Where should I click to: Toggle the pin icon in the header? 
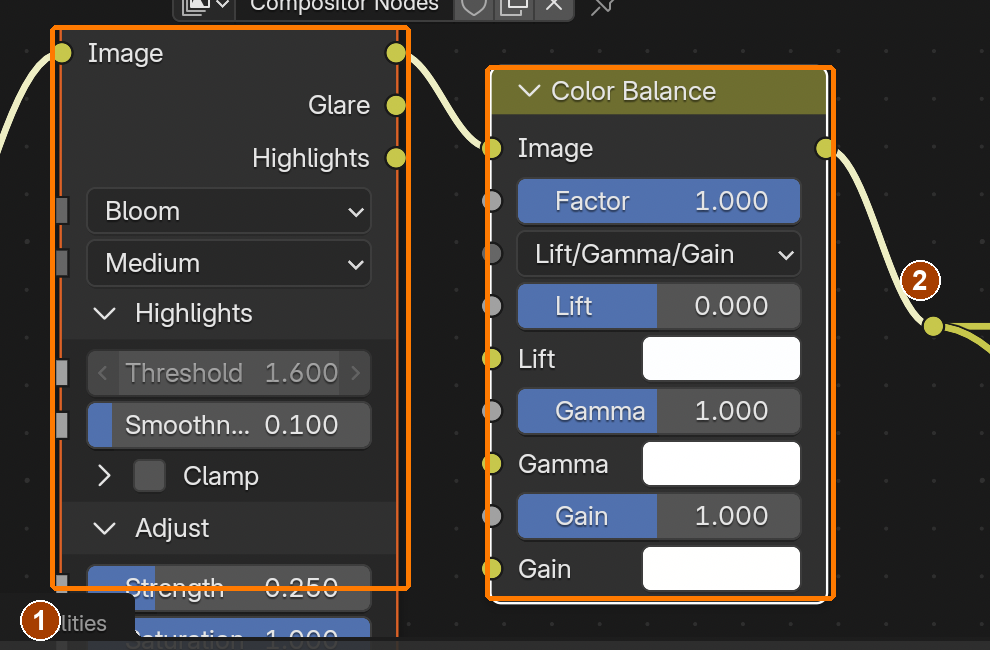pos(602,6)
